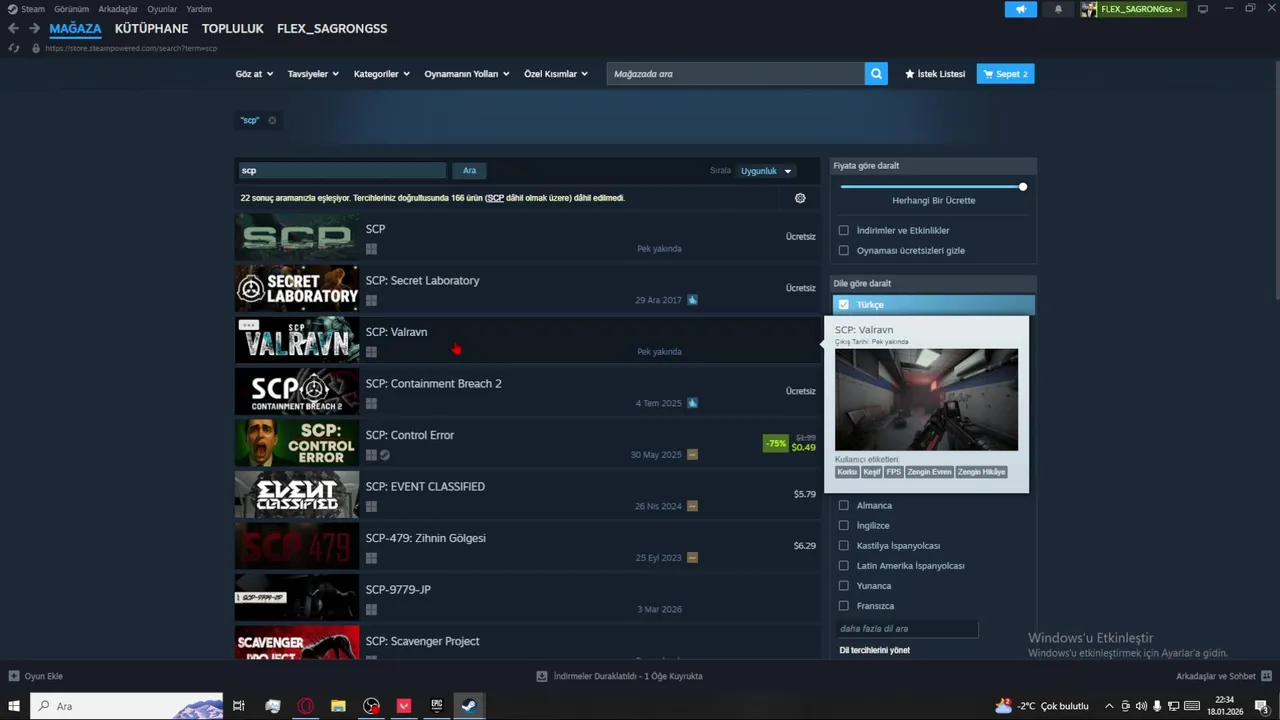Click the price range slider handle
The height and width of the screenshot is (720, 1280).
click(x=1022, y=187)
